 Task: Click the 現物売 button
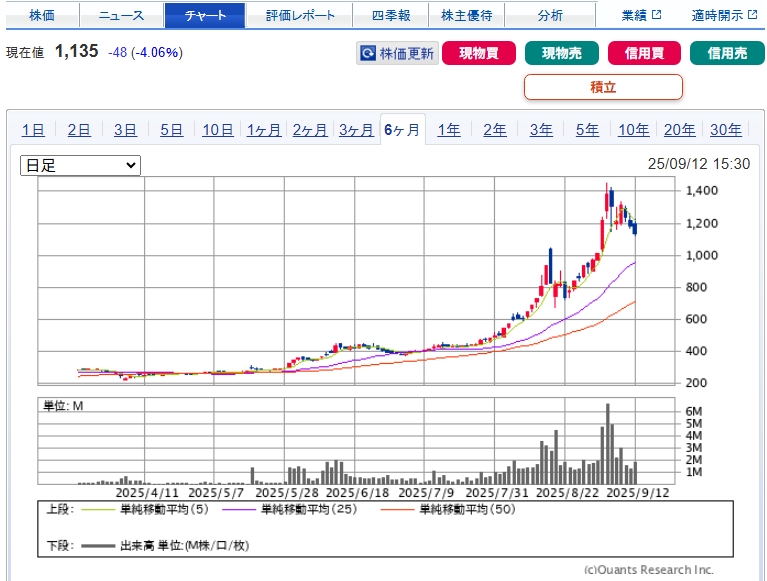(x=562, y=53)
